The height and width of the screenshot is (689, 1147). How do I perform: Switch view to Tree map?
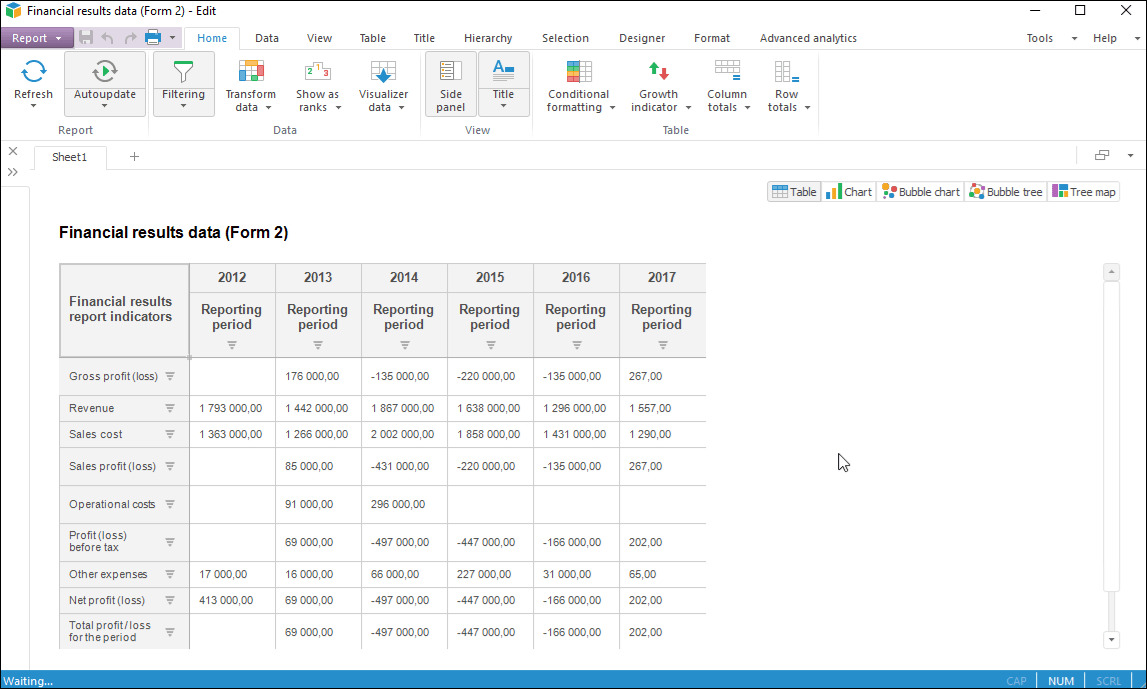[x=1083, y=192]
